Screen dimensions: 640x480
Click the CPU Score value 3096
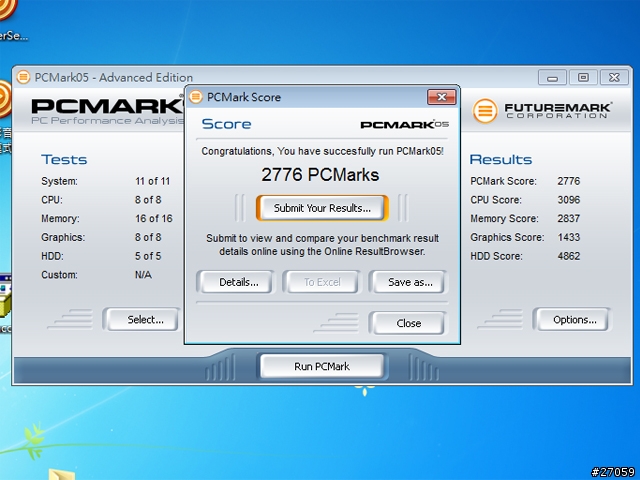pyautogui.click(x=569, y=200)
